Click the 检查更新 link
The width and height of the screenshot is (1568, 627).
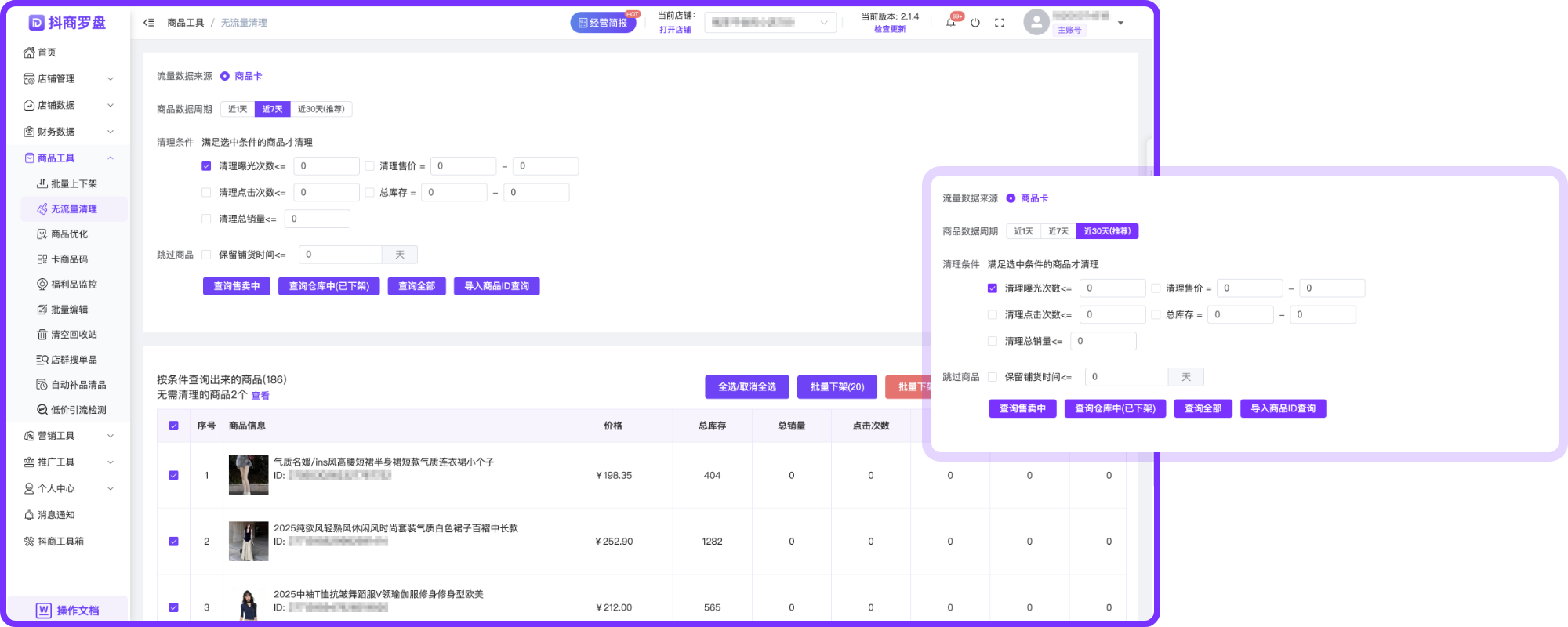coord(889,30)
